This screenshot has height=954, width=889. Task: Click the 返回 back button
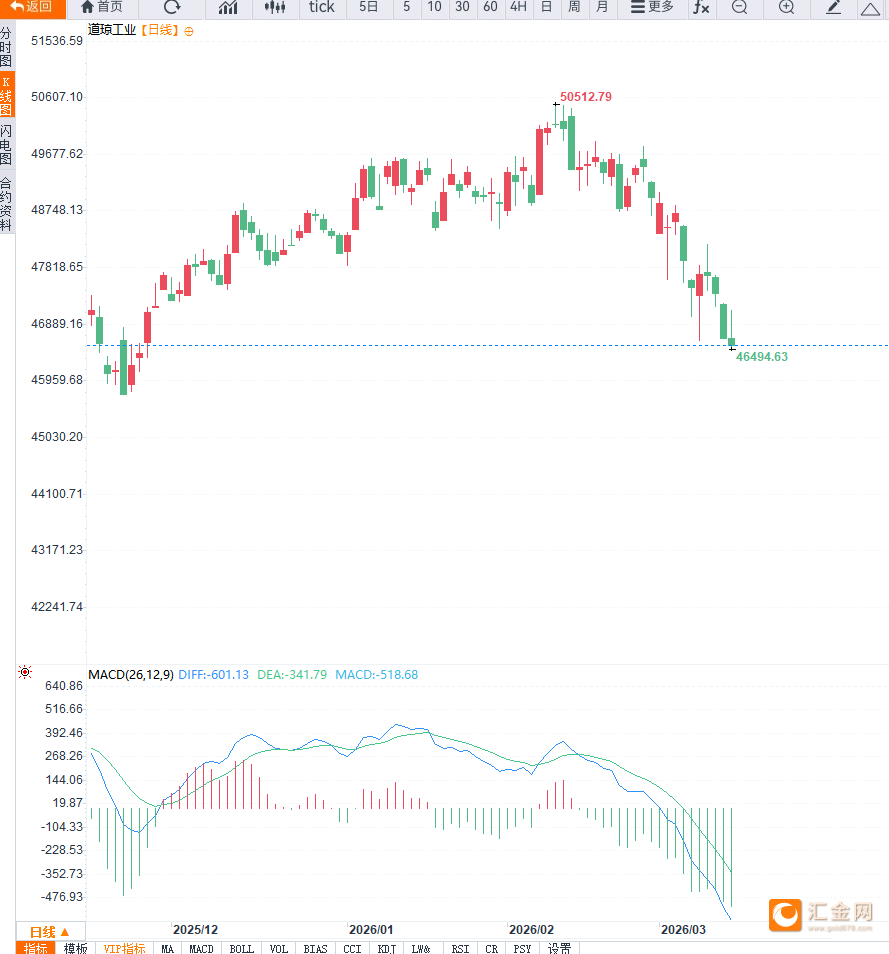(32, 7)
